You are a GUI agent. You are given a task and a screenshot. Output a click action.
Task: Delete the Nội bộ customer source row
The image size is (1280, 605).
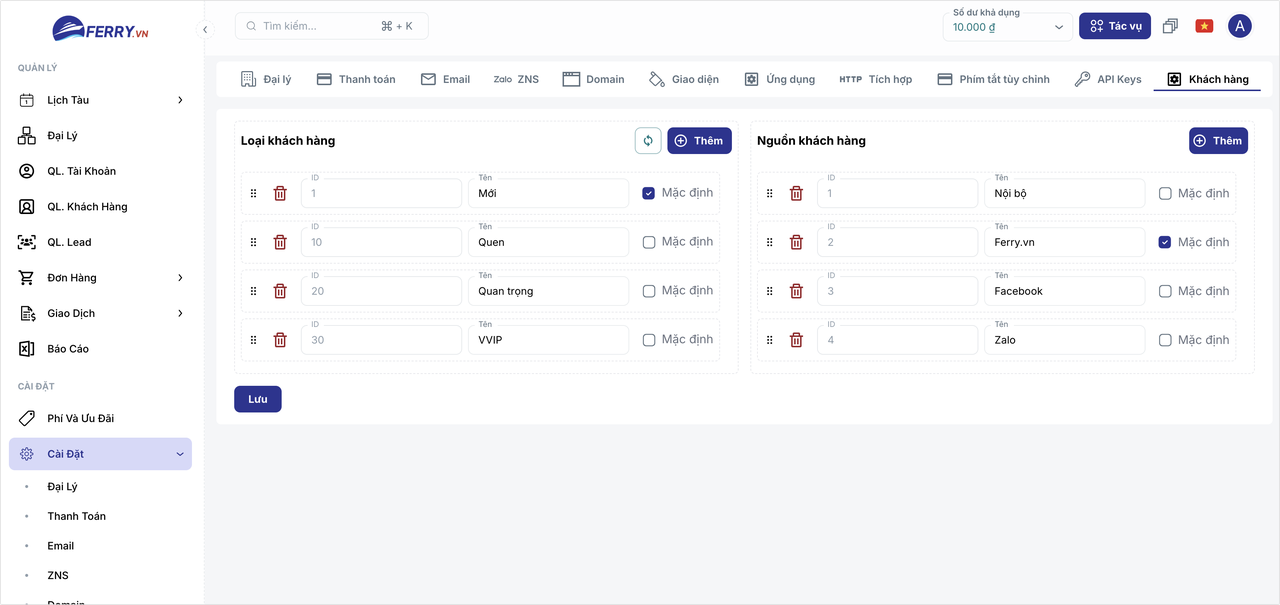pos(796,193)
